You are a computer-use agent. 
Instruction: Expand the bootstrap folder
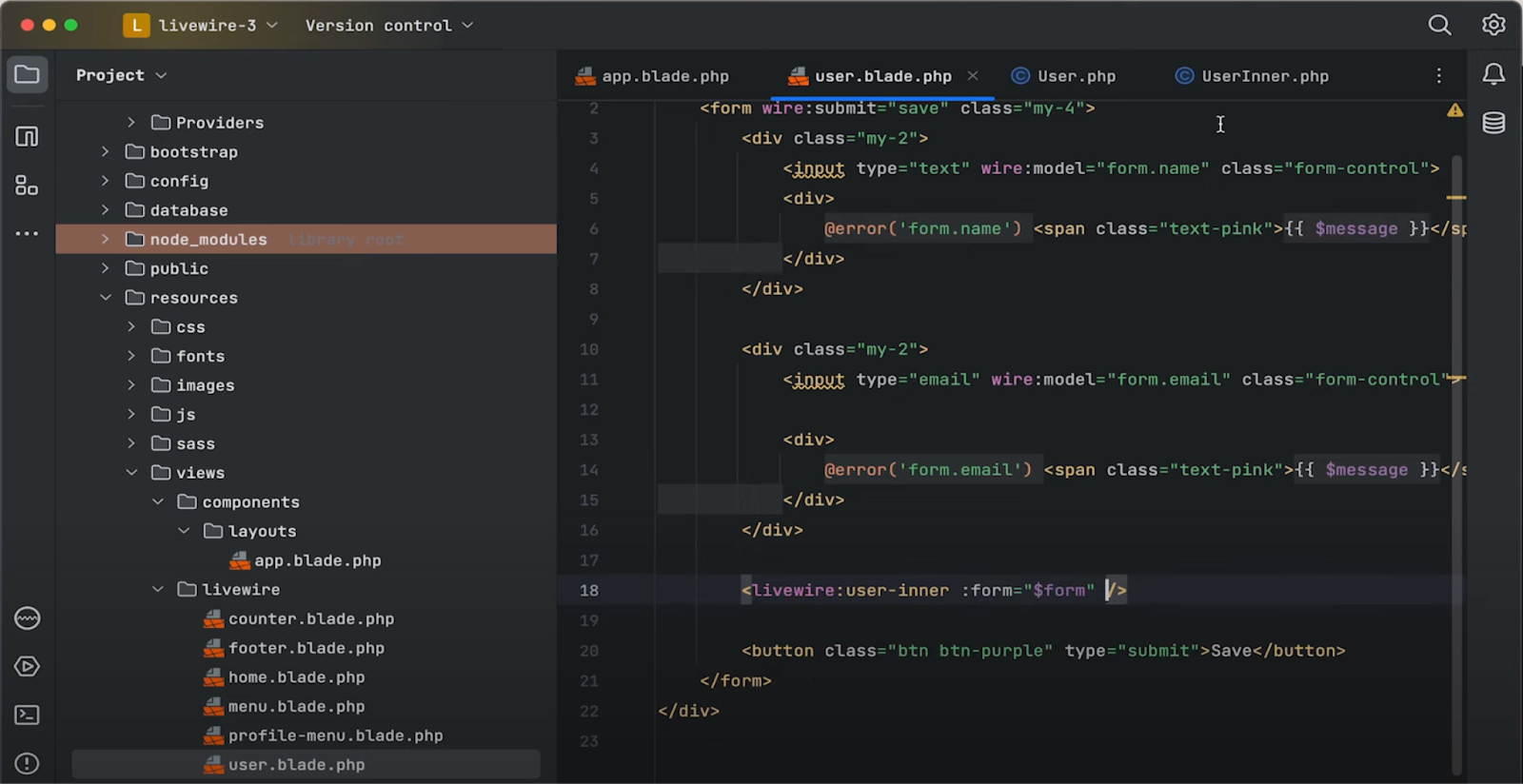(106, 151)
